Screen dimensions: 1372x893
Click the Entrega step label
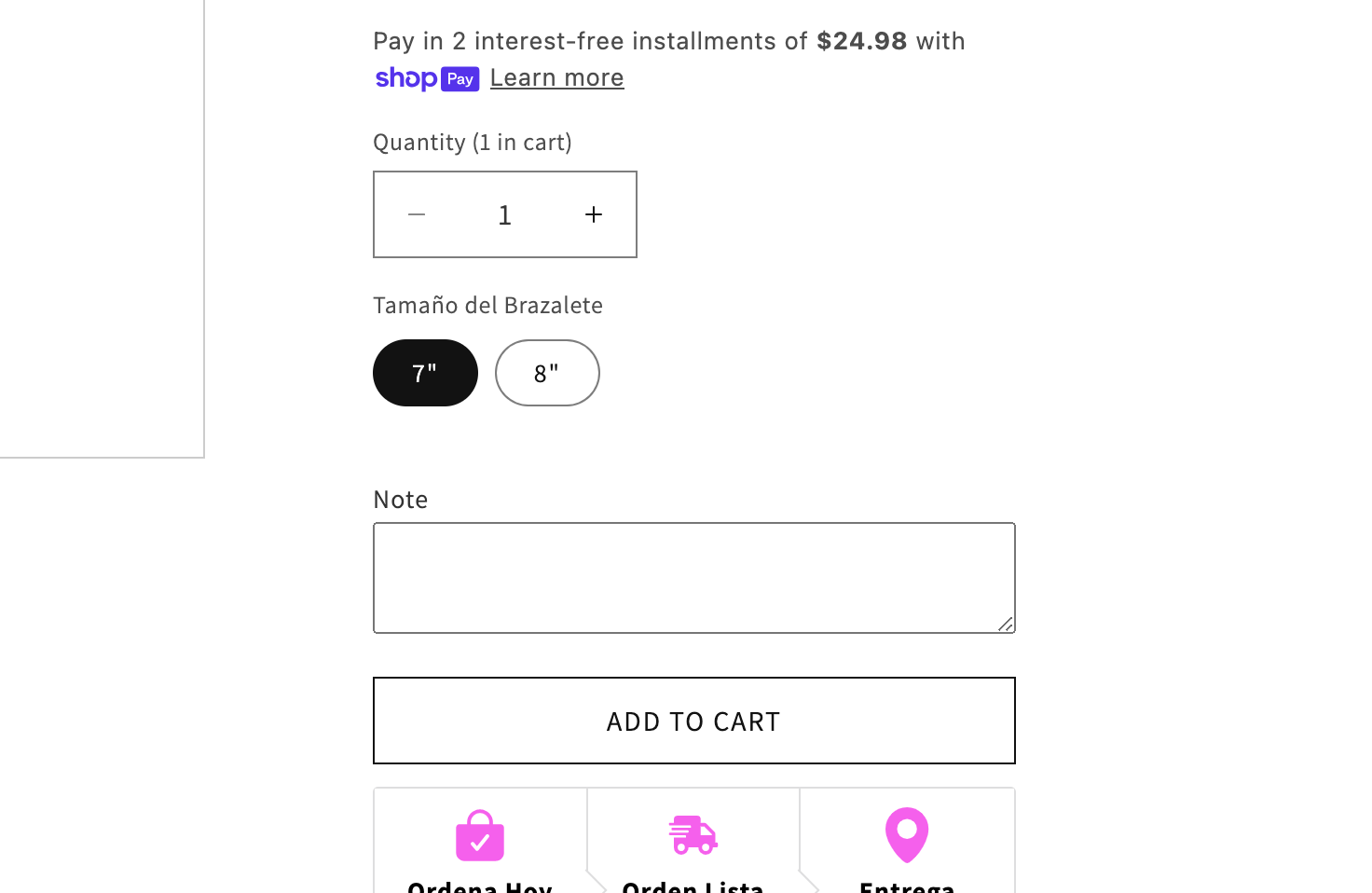pos(907,886)
